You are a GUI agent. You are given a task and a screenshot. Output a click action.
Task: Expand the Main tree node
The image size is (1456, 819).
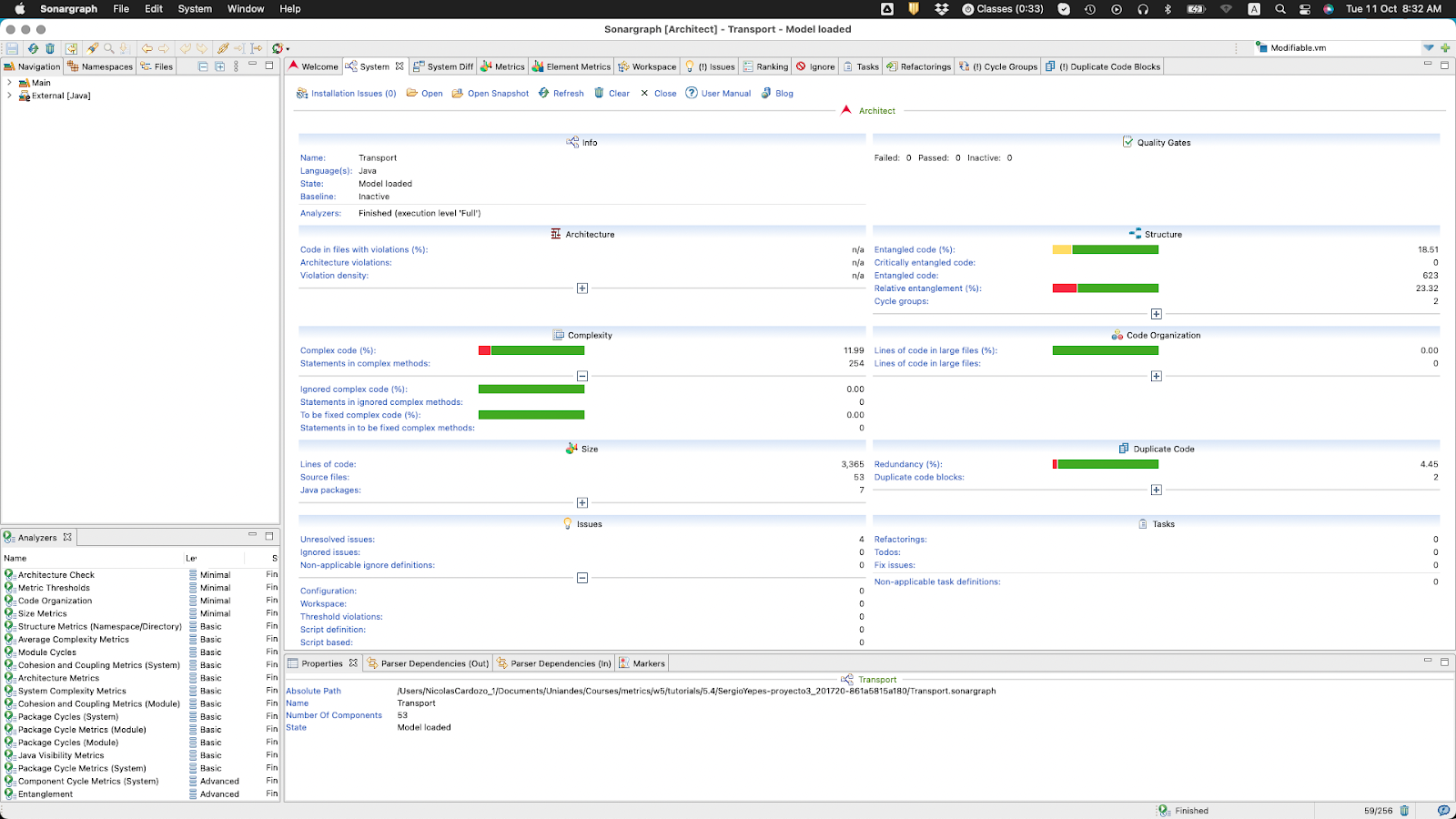(9, 83)
